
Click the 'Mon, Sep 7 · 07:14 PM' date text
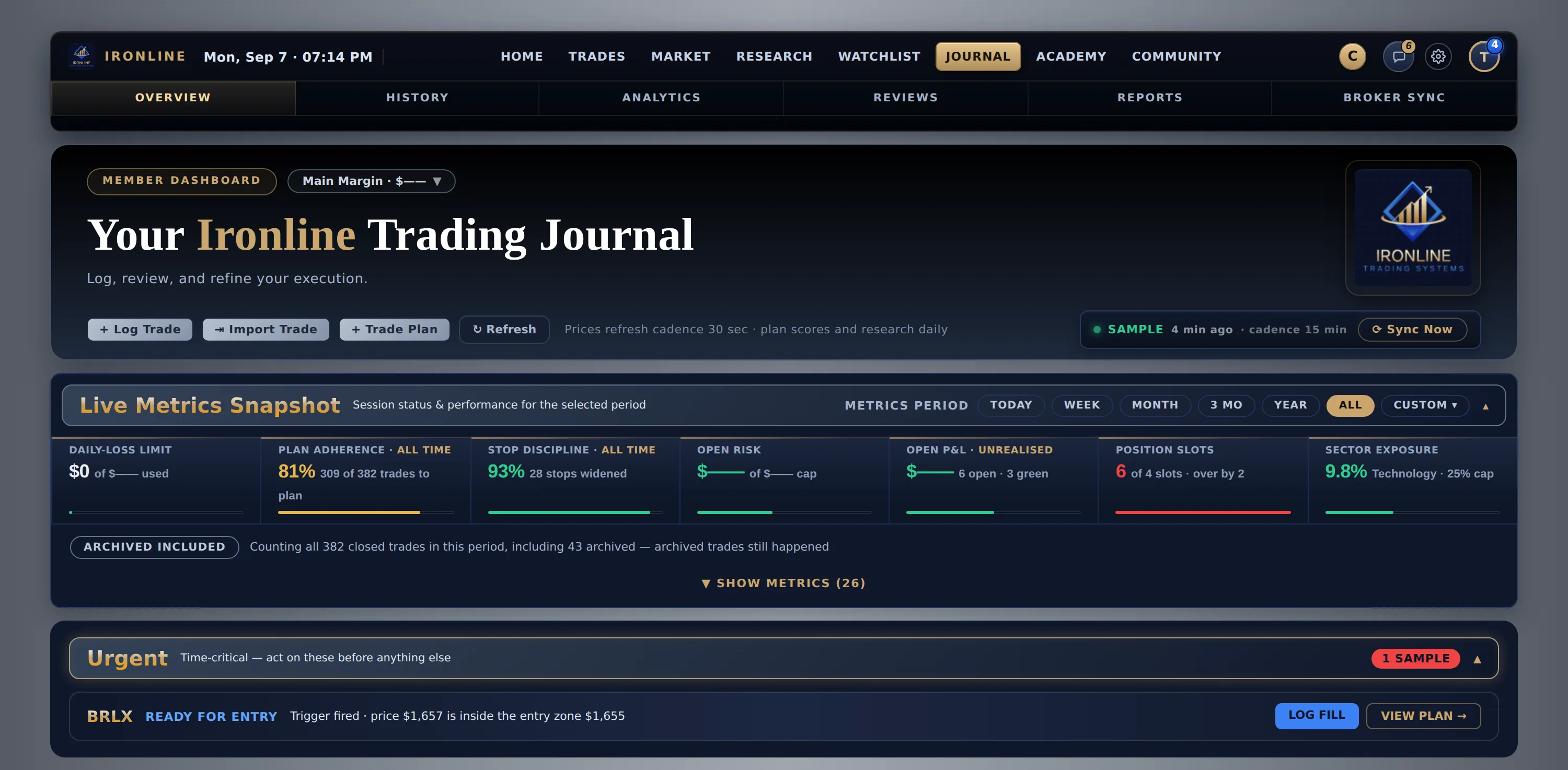click(288, 57)
